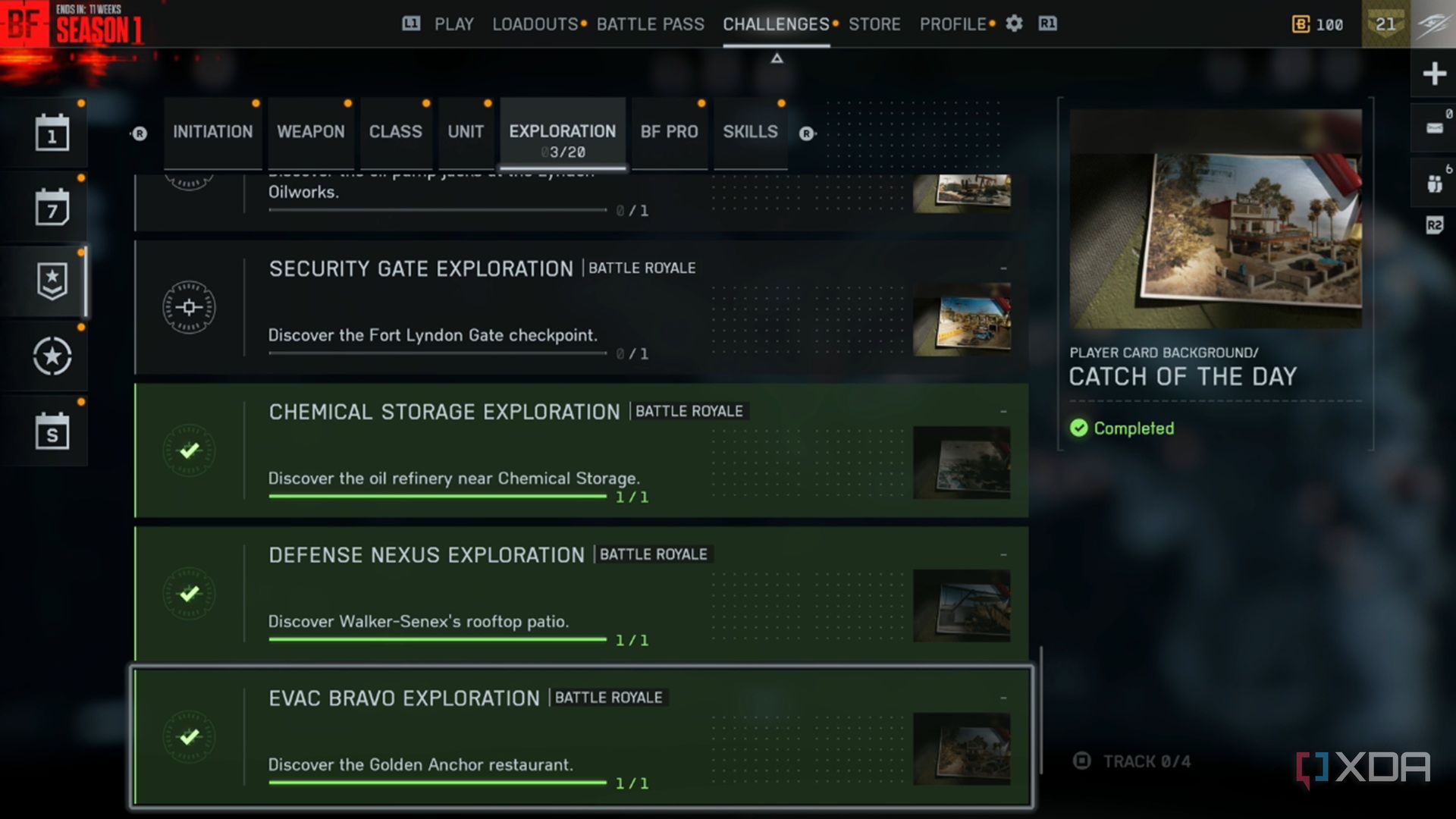Click Evac Bravo Exploration progress bar
Viewport: 1456px width, 819px height.
pyautogui.click(x=438, y=783)
